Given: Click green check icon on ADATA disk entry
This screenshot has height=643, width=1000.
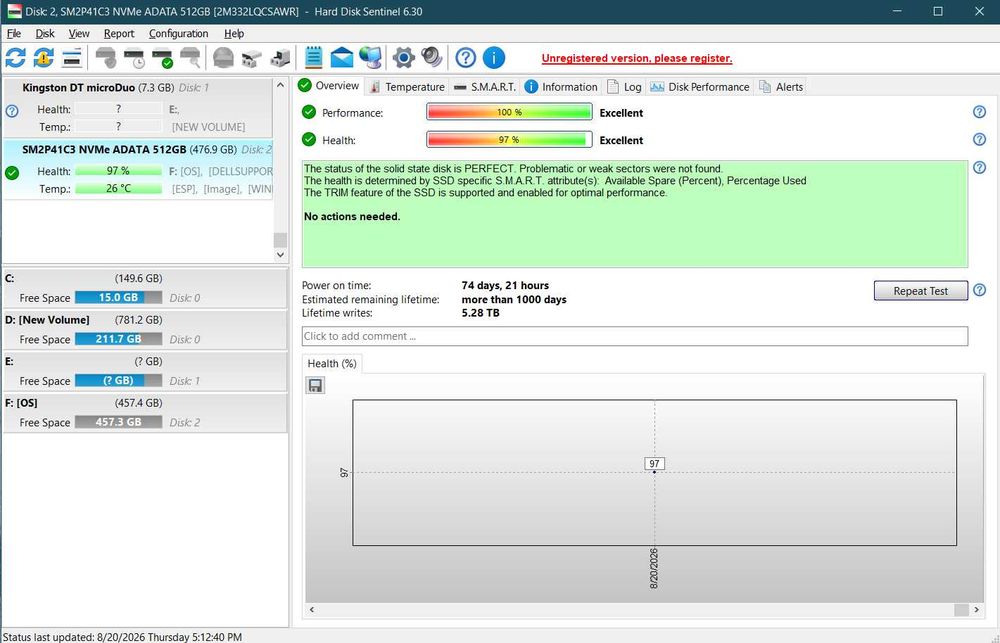Looking at the screenshot, I should 12,173.
